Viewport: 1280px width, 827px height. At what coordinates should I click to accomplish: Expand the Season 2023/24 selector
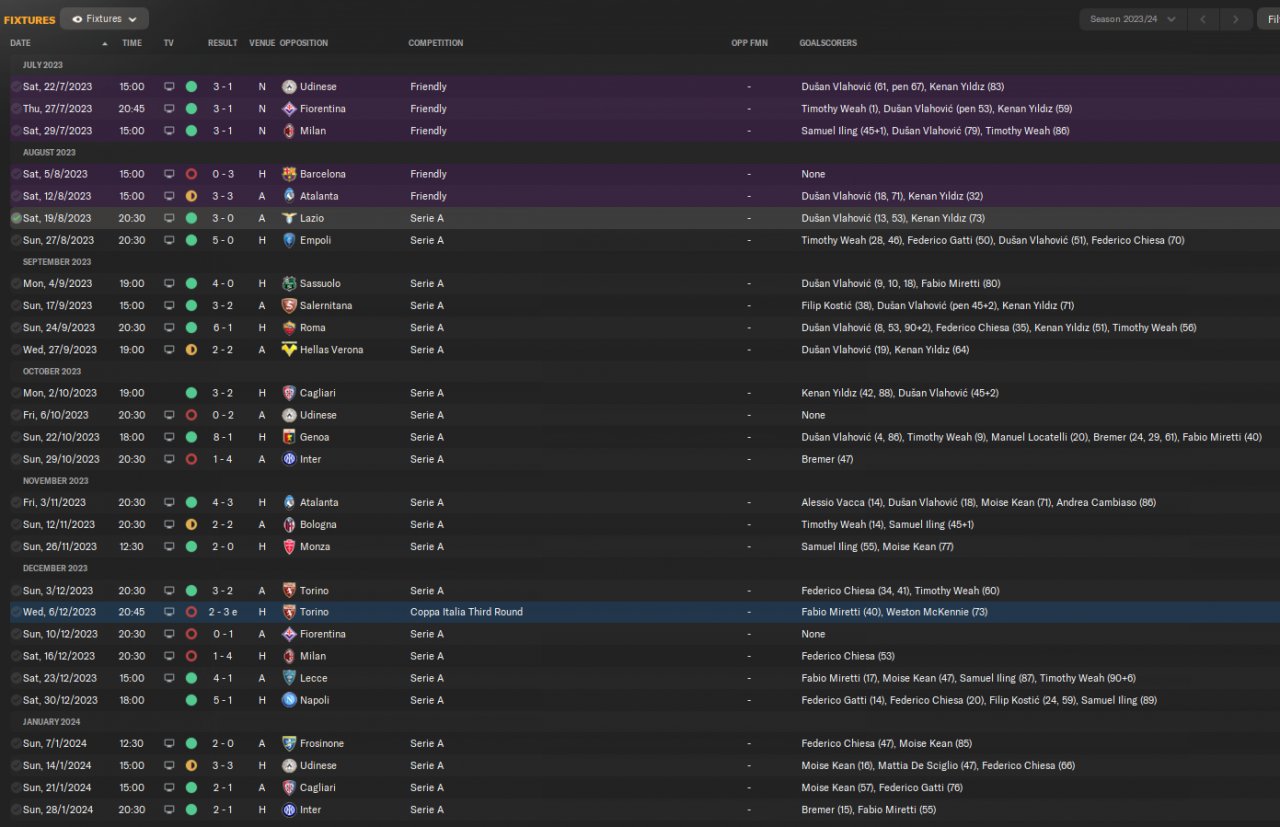click(x=1132, y=19)
